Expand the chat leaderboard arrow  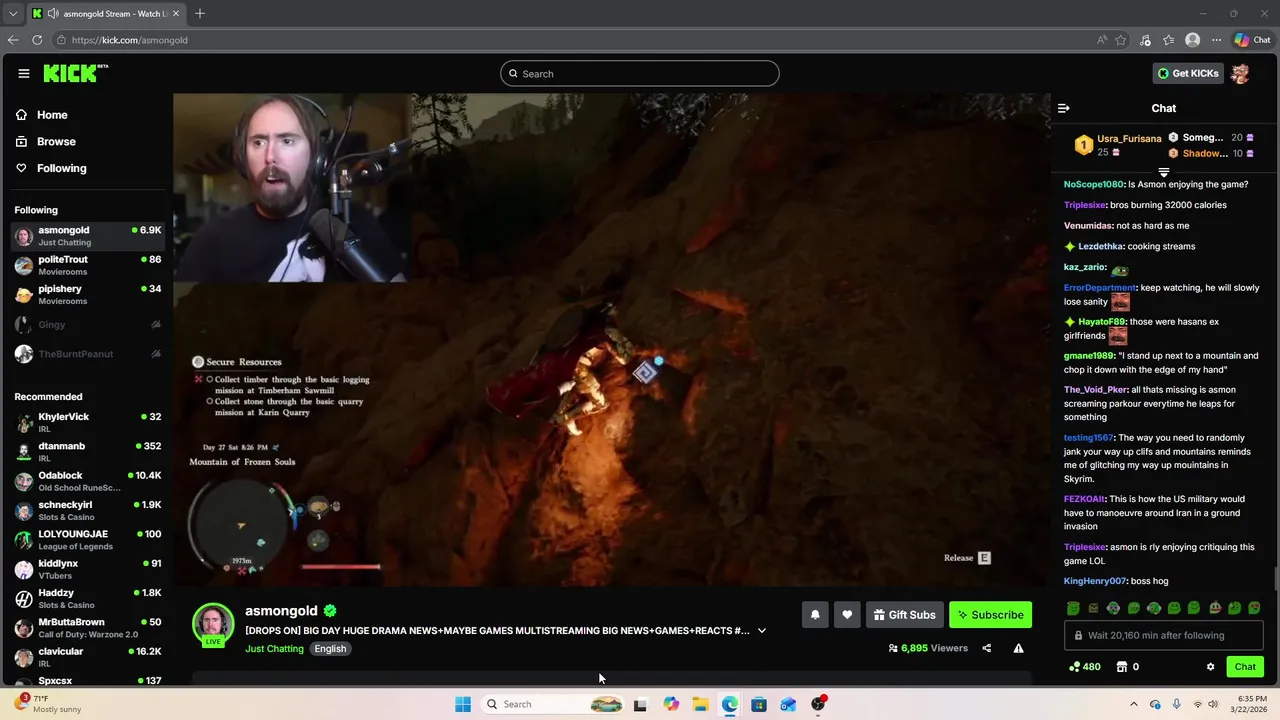(1164, 173)
